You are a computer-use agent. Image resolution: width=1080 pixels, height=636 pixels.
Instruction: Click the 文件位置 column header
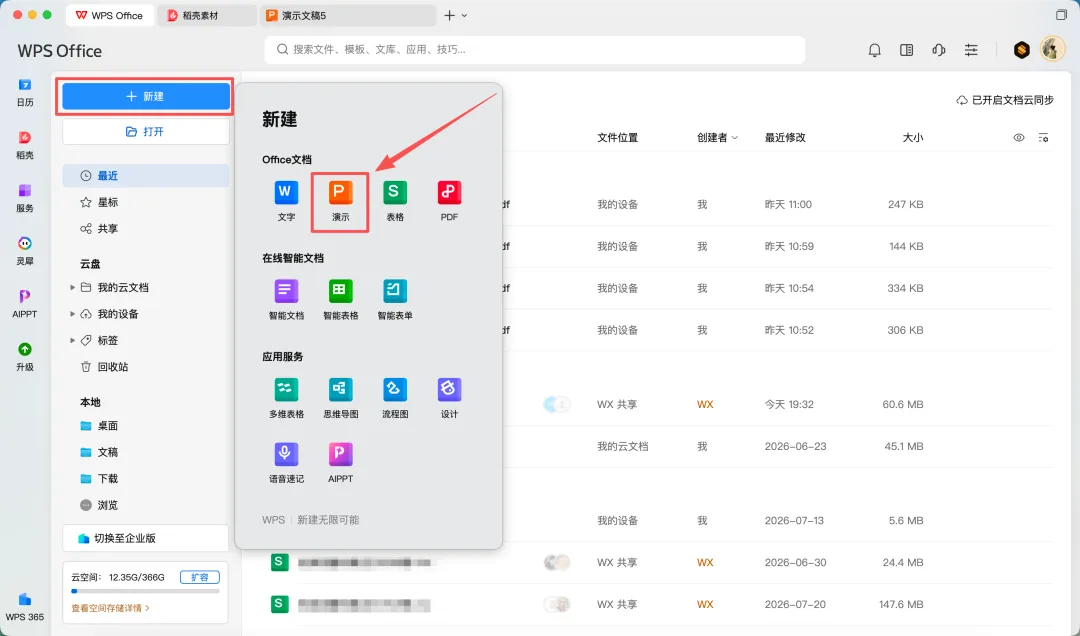(x=617, y=138)
